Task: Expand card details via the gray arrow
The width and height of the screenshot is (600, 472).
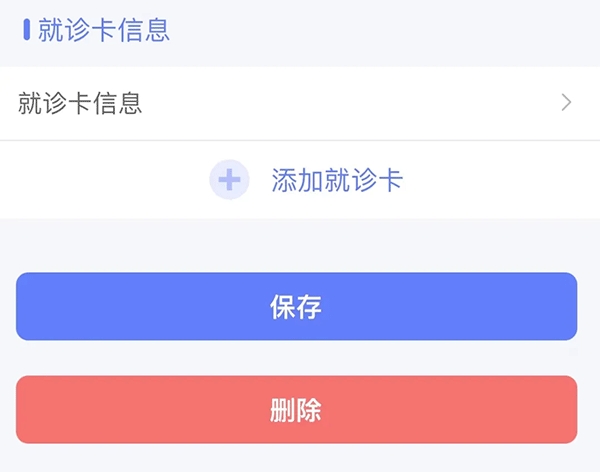Action: [x=566, y=103]
